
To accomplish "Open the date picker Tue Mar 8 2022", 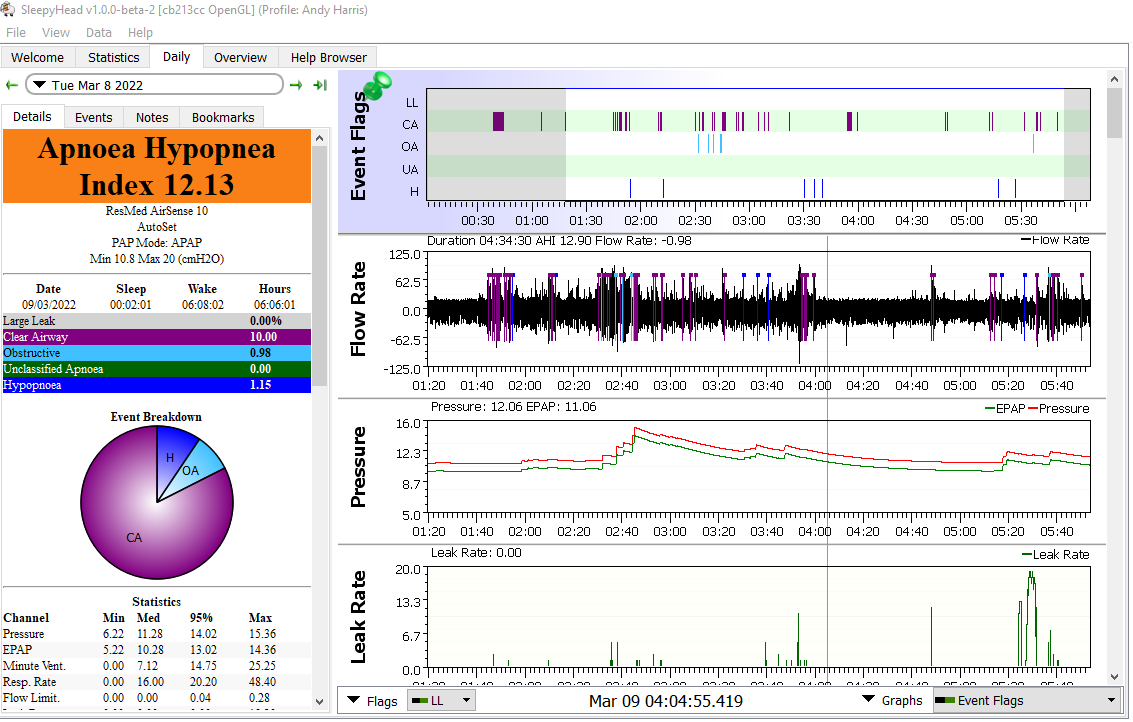I will (154, 85).
